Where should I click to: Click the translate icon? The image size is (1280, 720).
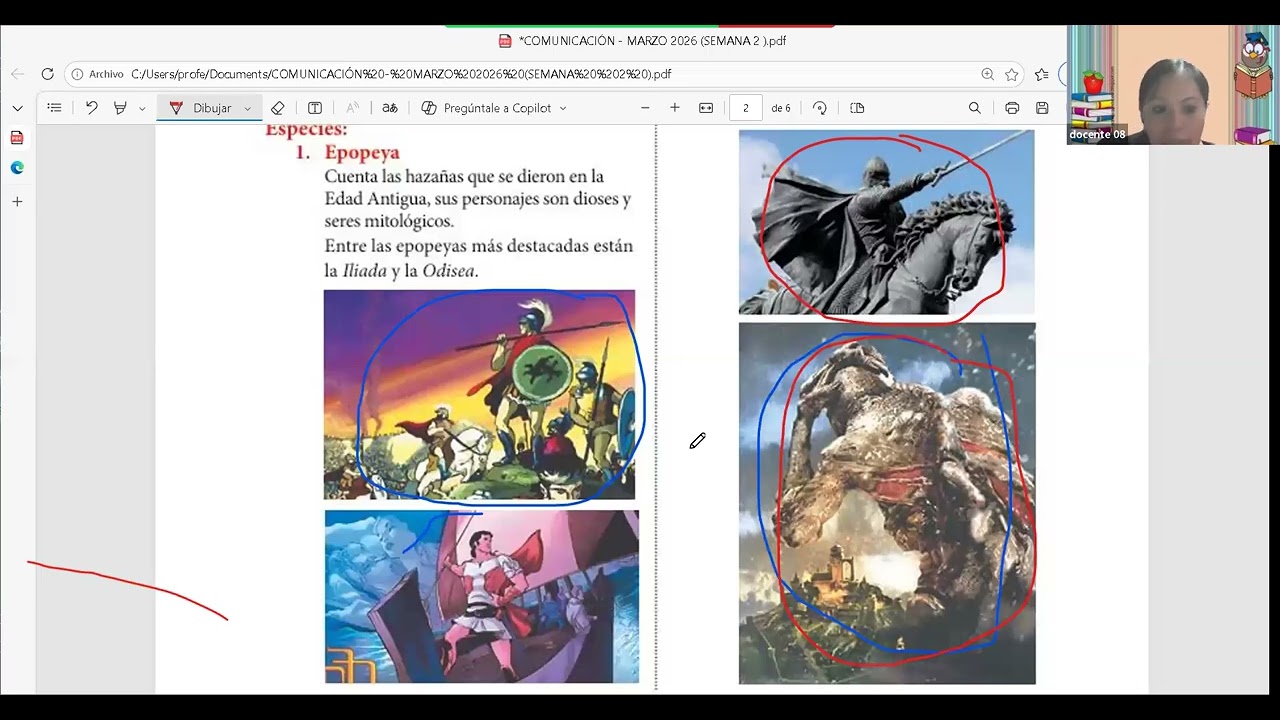point(390,108)
